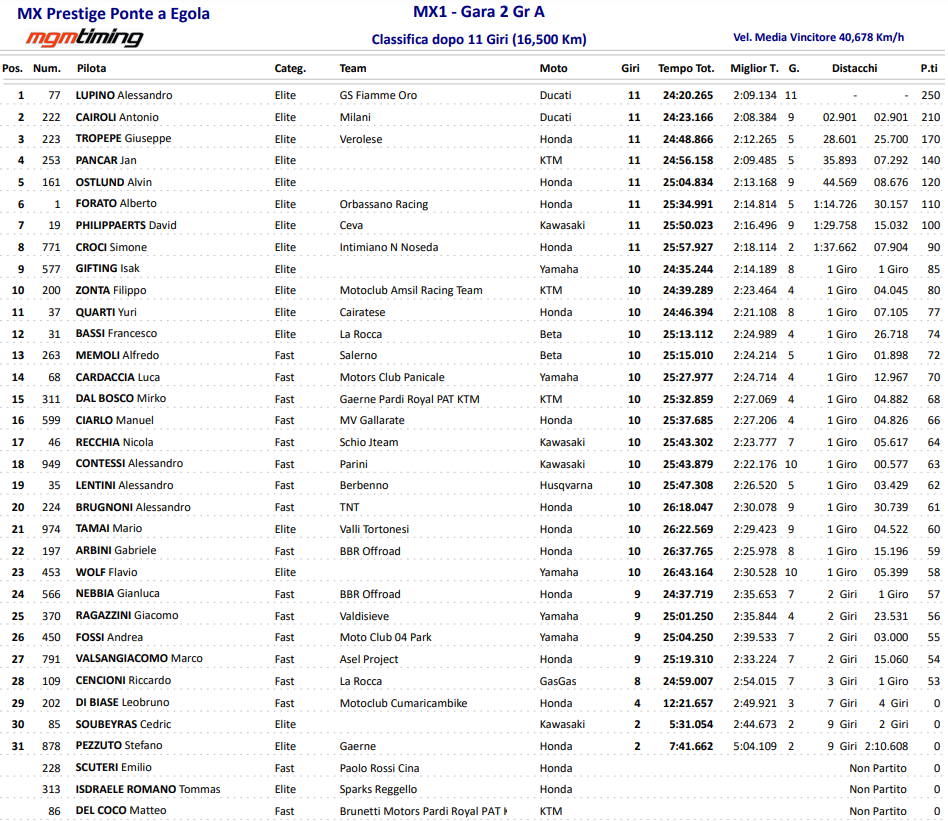Click the 'Categ.' column header
Screen dimensions: 948x821
click(290, 68)
